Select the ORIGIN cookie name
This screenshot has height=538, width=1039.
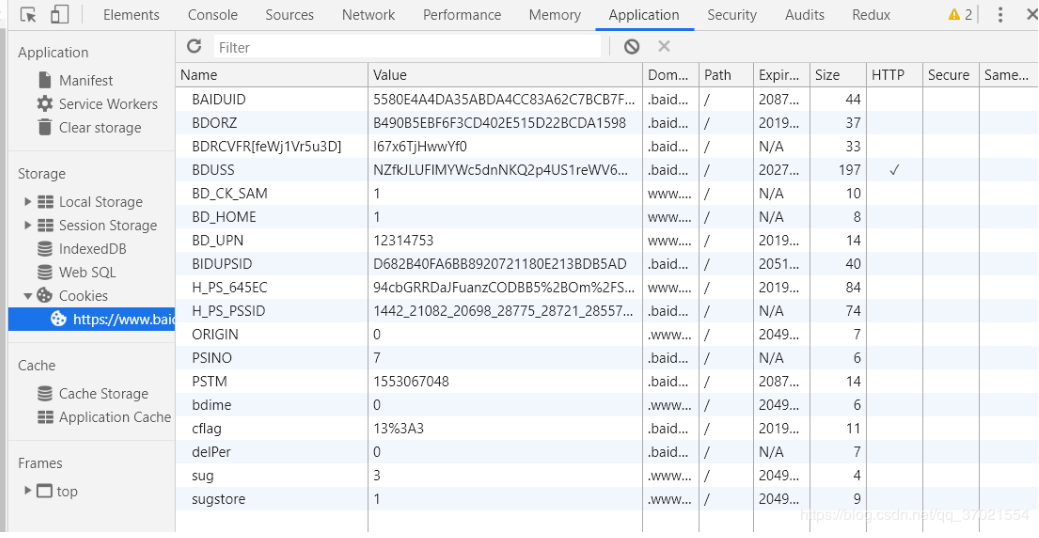215,334
